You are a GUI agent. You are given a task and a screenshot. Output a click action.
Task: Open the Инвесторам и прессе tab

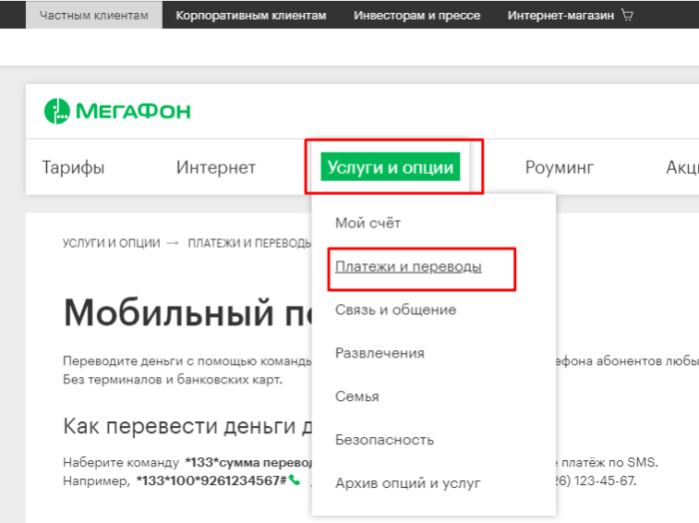pyautogui.click(x=417, y=15)
